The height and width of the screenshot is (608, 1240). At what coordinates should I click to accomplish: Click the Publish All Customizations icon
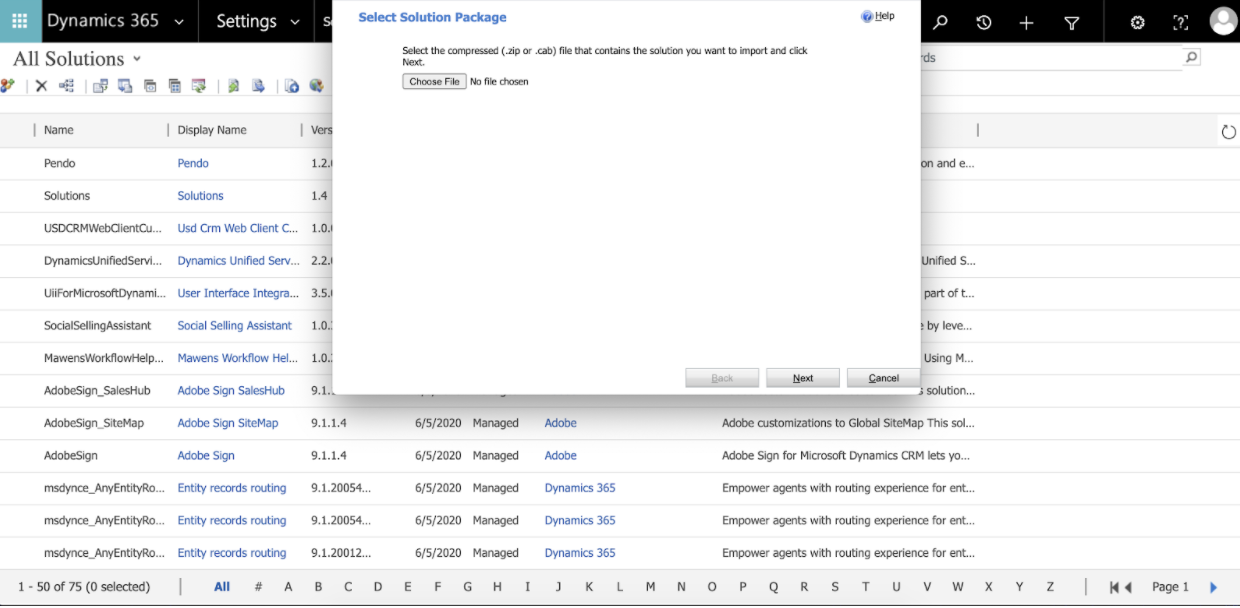pos(292,86)
